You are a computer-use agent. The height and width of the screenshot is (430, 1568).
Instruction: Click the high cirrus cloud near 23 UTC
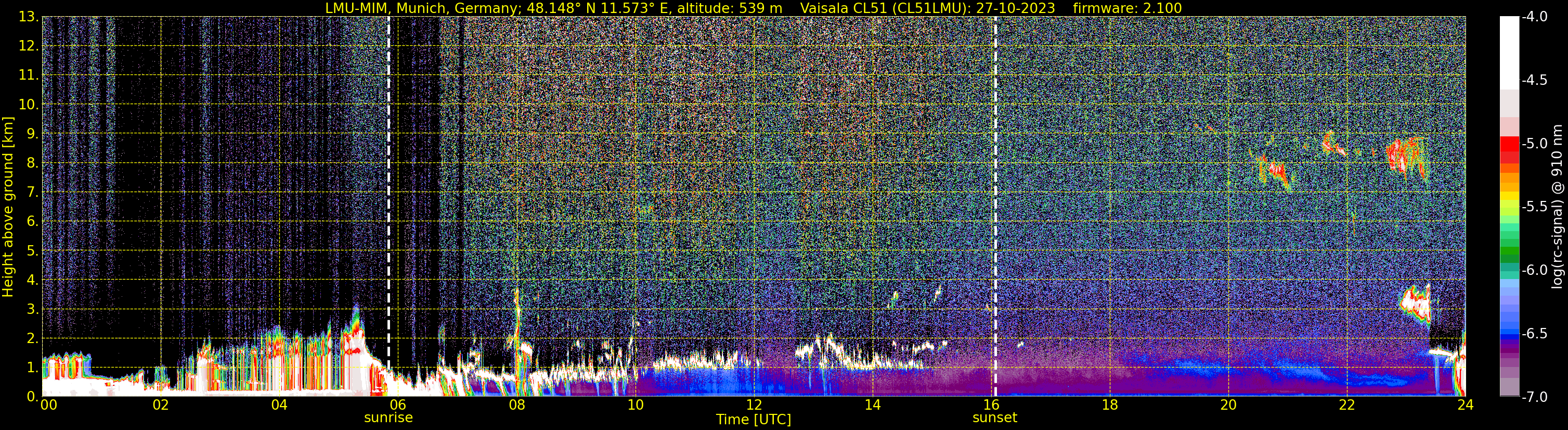pos(1407,158)
